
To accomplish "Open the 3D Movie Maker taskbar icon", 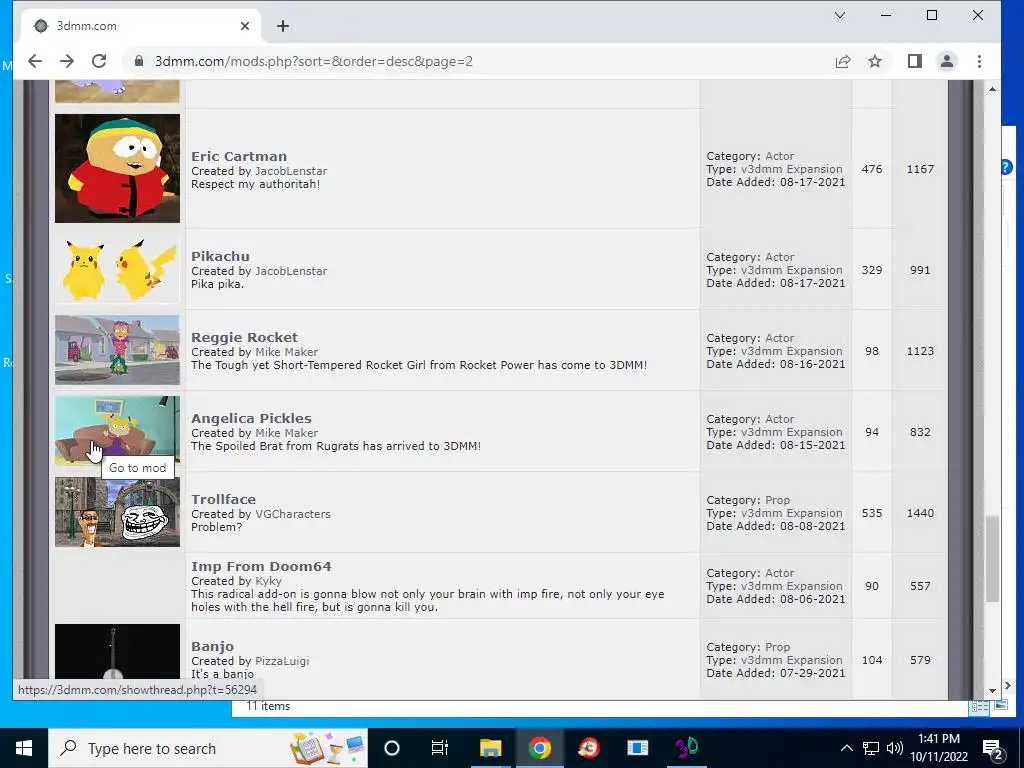I will 686,748.
